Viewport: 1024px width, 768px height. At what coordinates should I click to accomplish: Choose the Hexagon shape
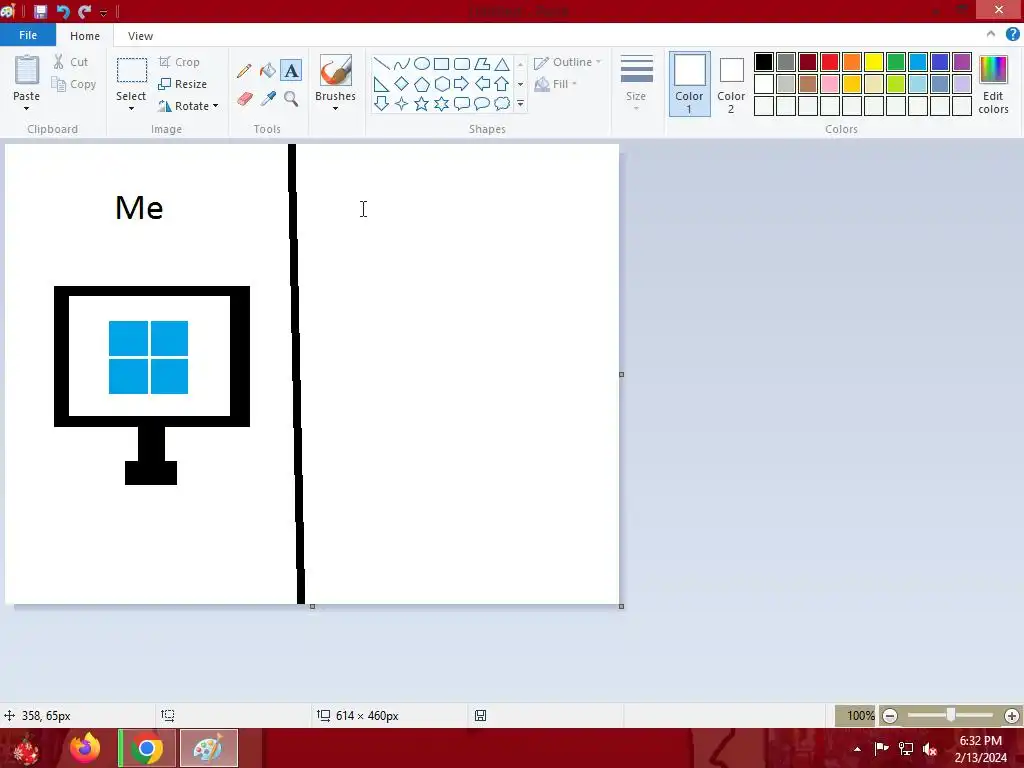point(441,84)
